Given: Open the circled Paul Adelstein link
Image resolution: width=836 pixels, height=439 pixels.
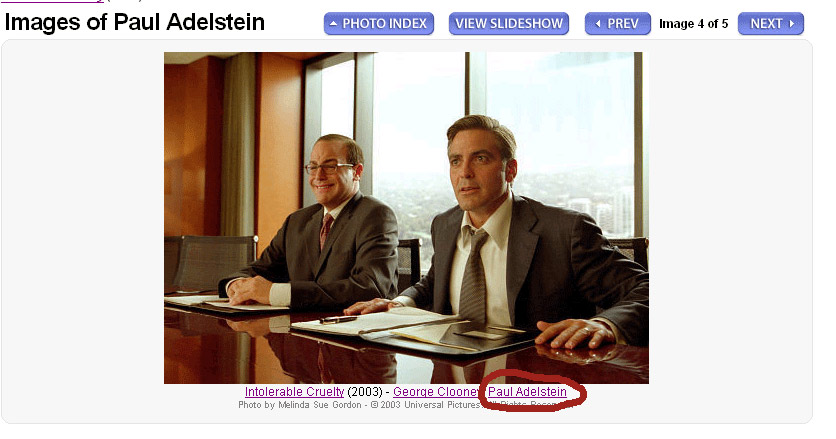Looking at the screenshot, I should click(527, 392).
